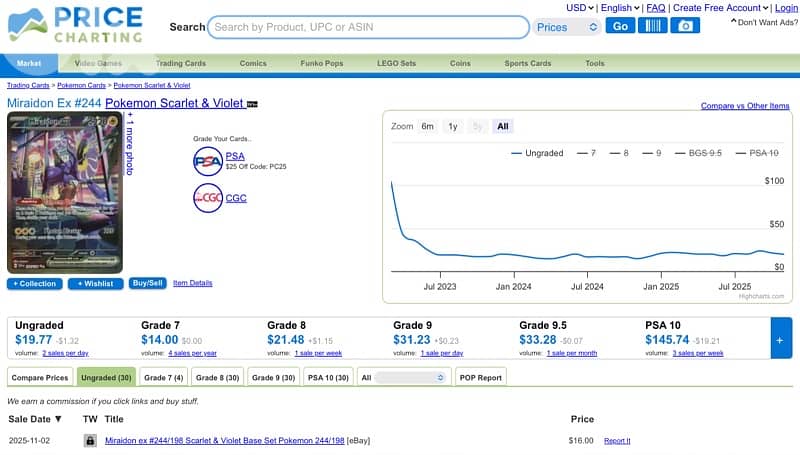The width and height of the screenshot is (800, 455).
Task: Toggle the Ungraded series in chart legend
Action: click(x=538, y=153)
